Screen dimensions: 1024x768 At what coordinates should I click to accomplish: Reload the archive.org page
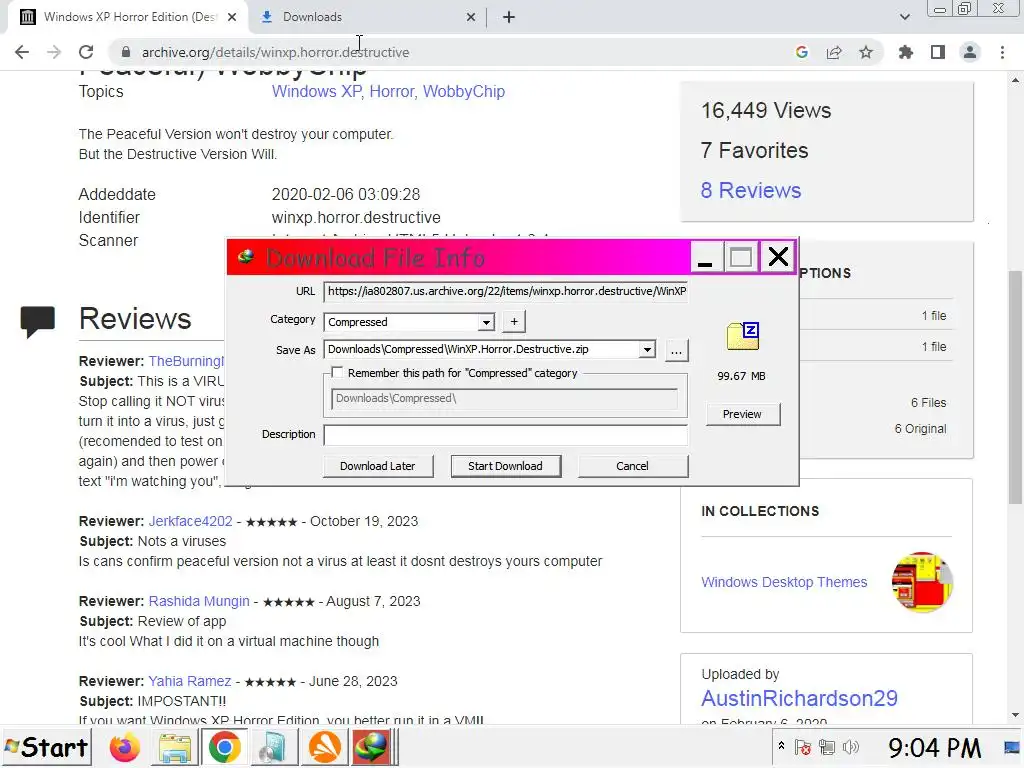coord(86,52)
